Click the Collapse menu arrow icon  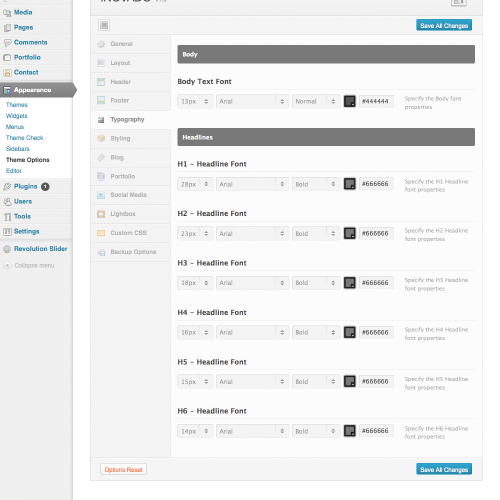[x=7, y=266]
